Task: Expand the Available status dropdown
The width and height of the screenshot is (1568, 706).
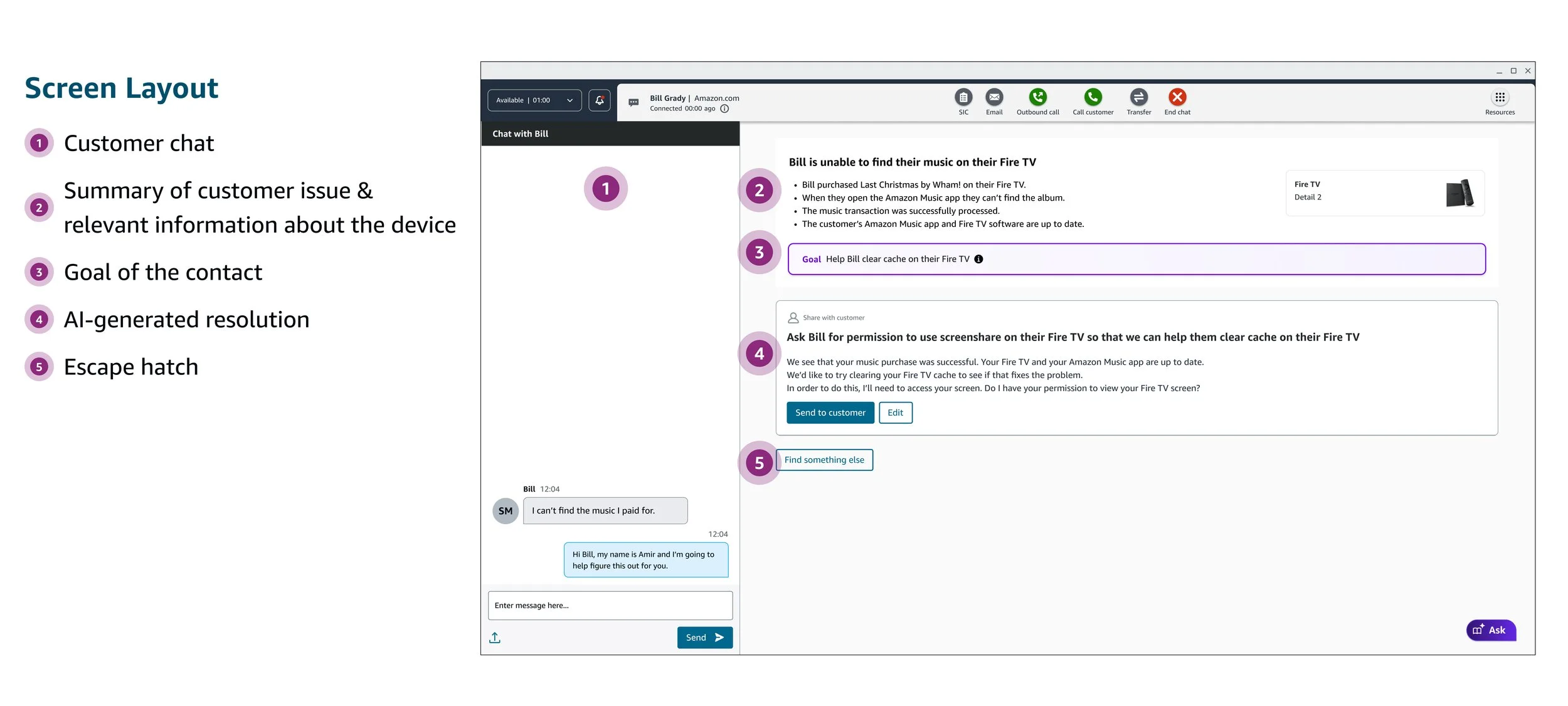Action: [x=534, y=100]
